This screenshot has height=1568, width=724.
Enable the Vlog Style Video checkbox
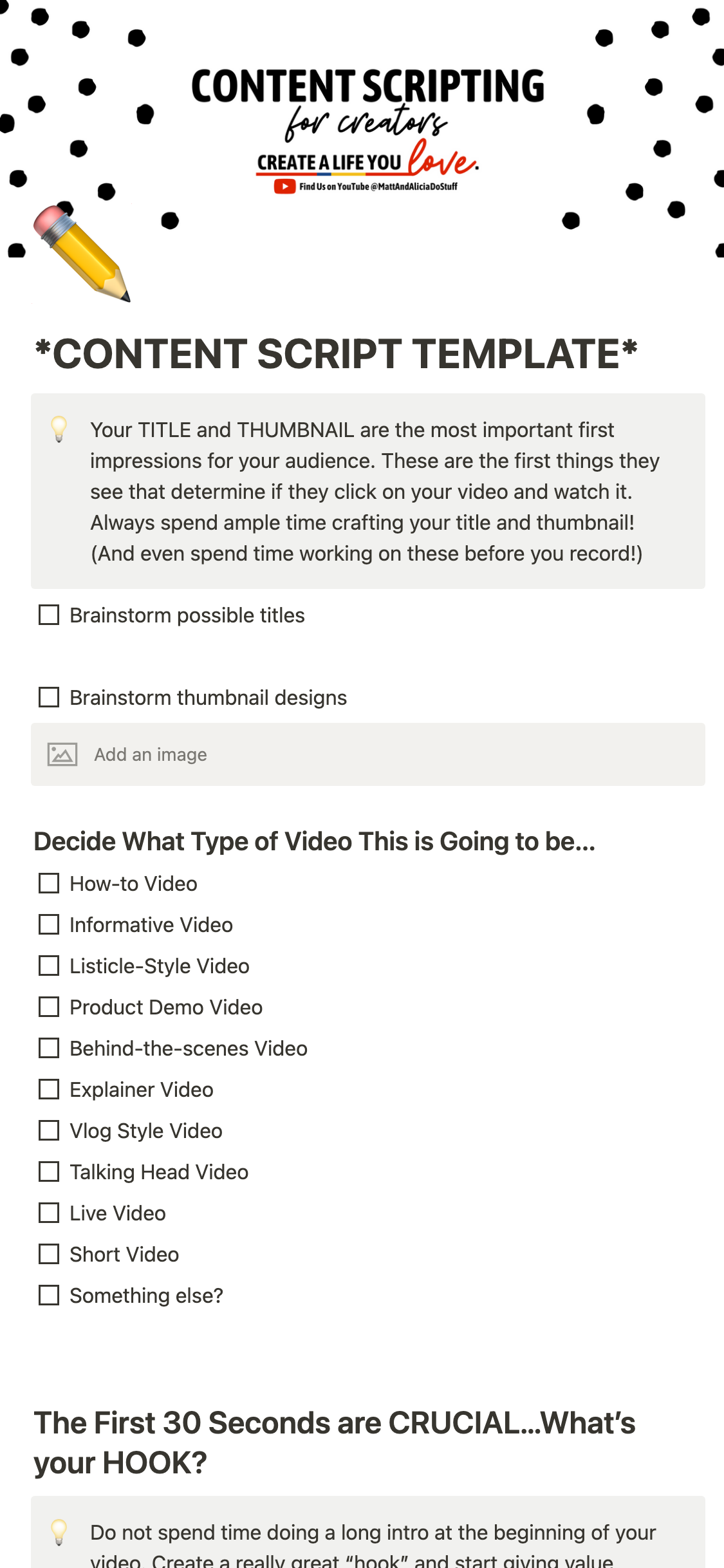point(49,1131)
